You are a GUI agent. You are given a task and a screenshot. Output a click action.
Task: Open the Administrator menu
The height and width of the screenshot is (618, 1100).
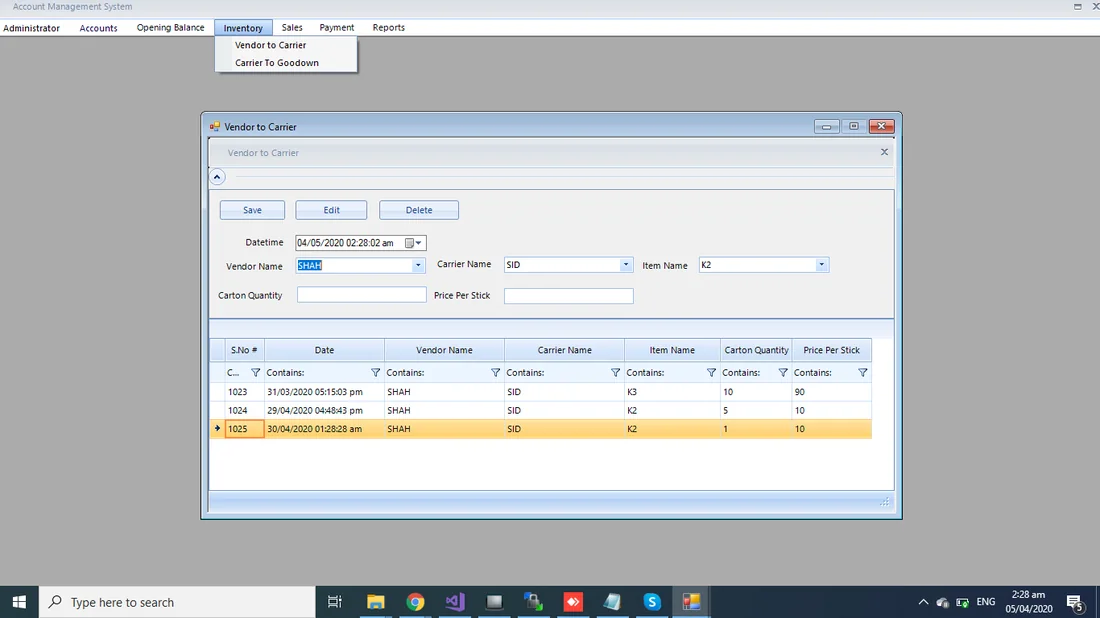point(32,28)
